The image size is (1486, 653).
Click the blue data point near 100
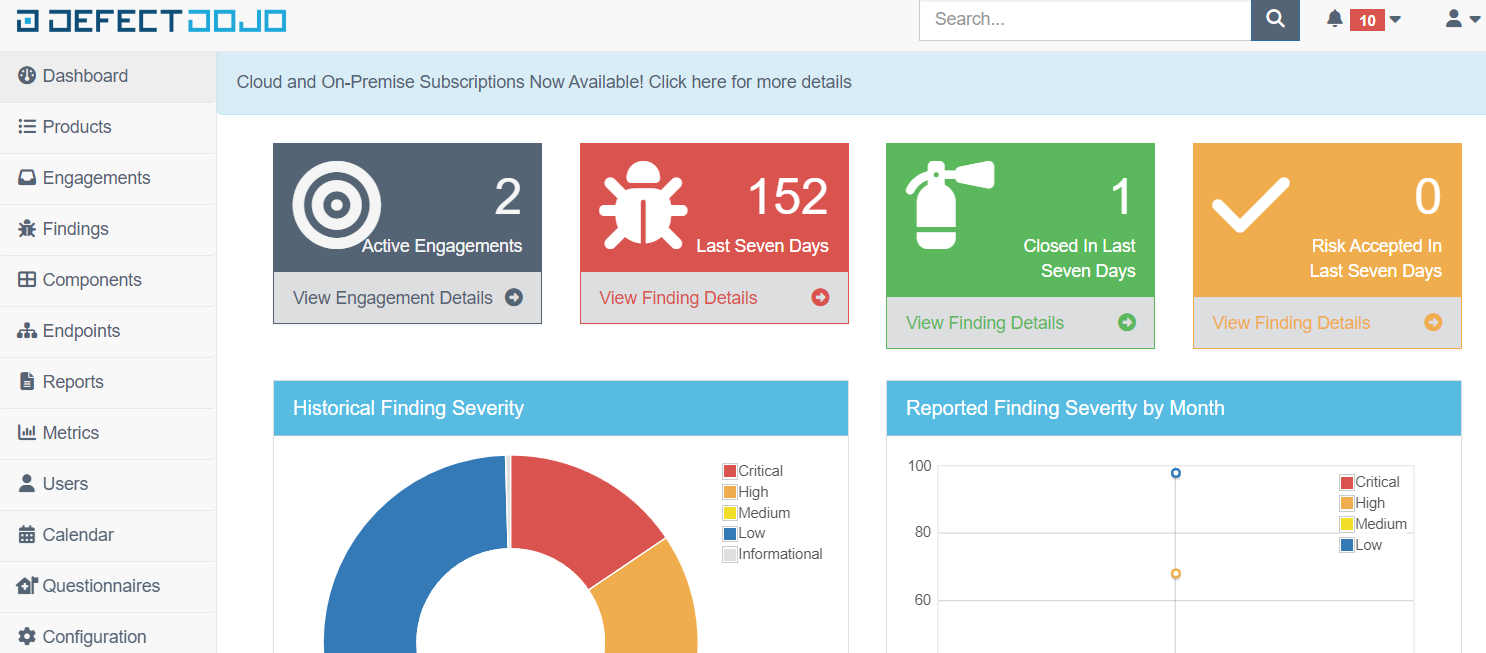pos(1176,473)
